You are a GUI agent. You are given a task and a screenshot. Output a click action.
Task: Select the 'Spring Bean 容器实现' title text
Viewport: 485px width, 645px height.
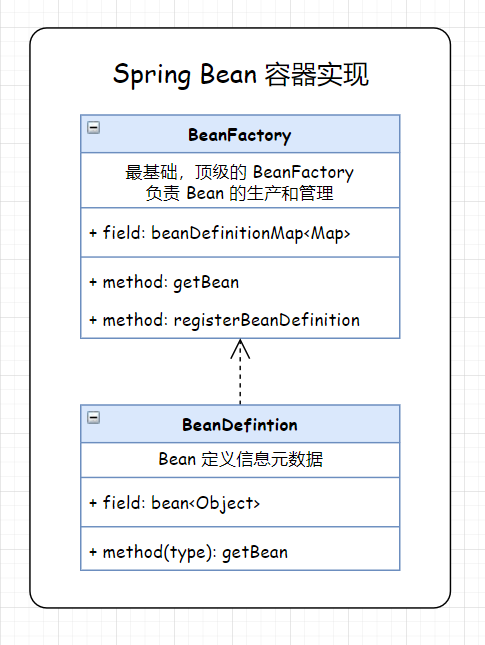click(x=241, y=74)
